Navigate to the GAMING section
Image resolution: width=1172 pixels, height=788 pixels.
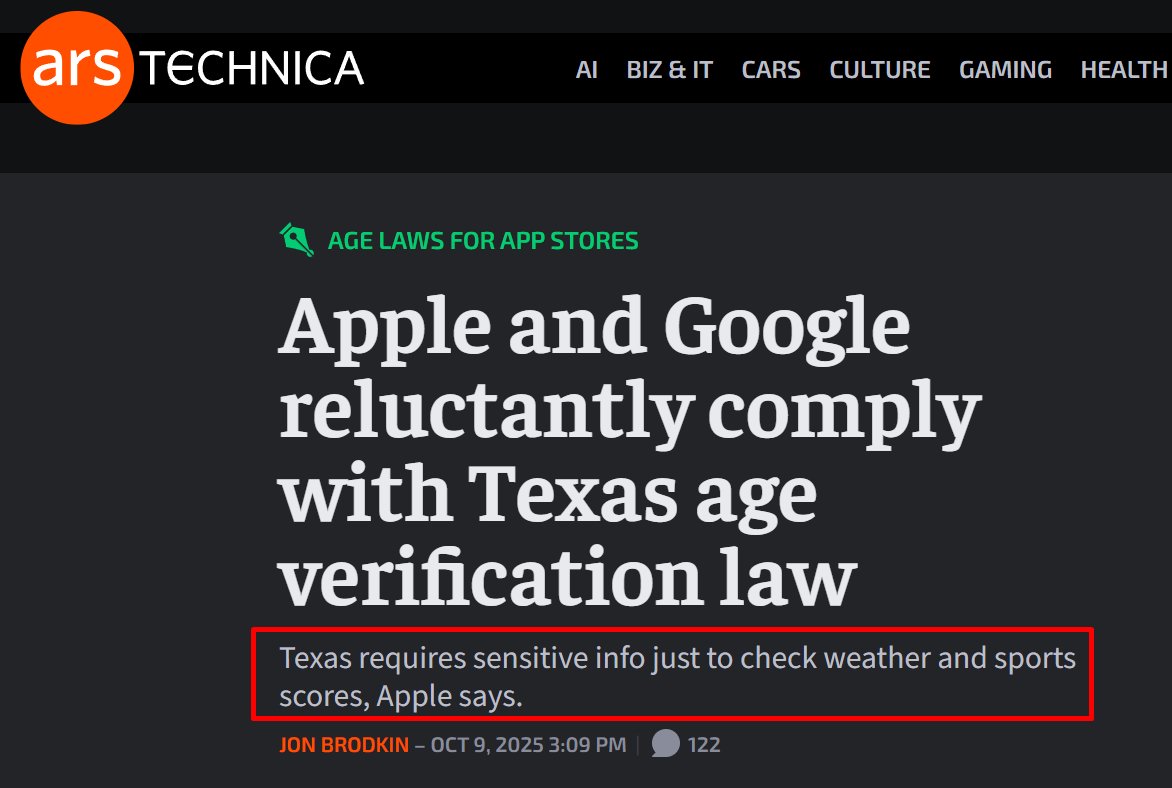pyautogui.click(x=1005, y=70)
